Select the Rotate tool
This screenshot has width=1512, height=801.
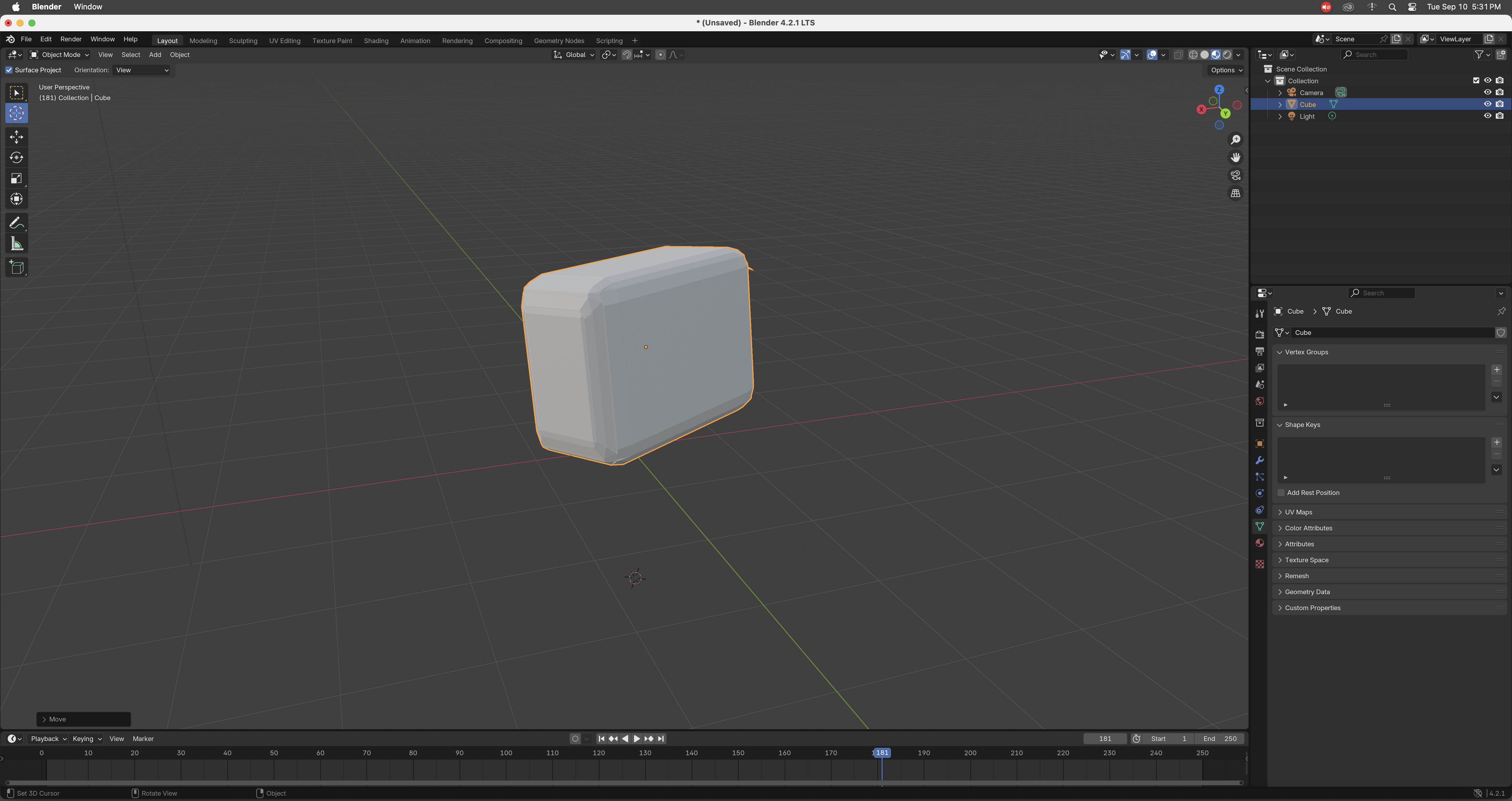point(17,157)
